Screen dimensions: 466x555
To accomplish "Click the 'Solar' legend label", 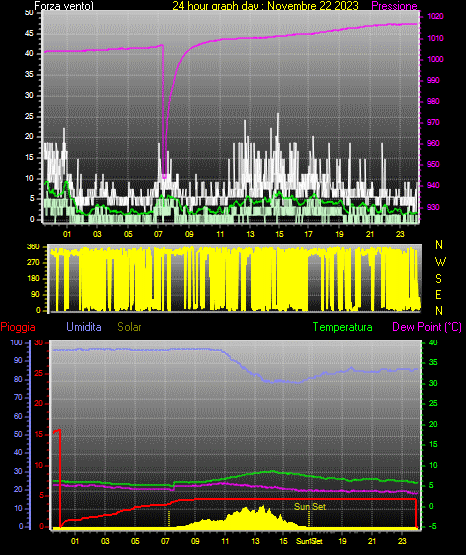I will point(130,327).
